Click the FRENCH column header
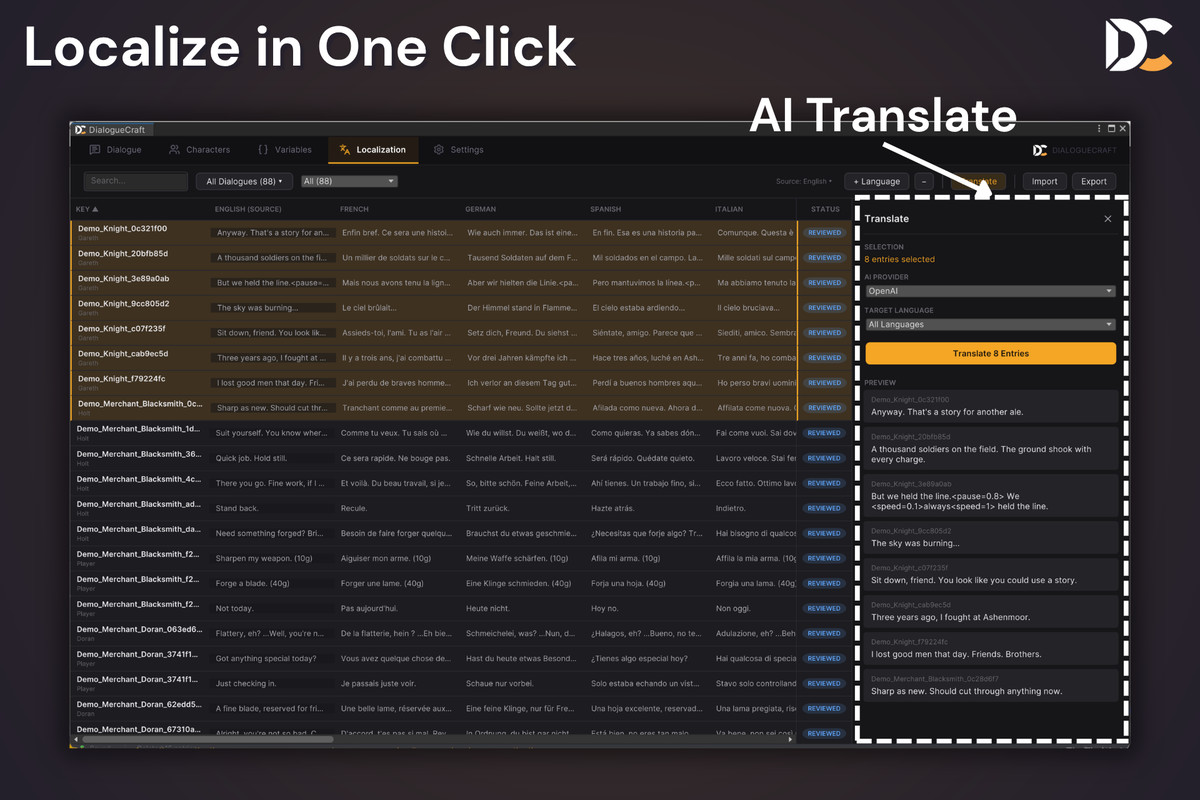Image resolution: width=1200 pixels, height=800 pixels. click(354, 209)
